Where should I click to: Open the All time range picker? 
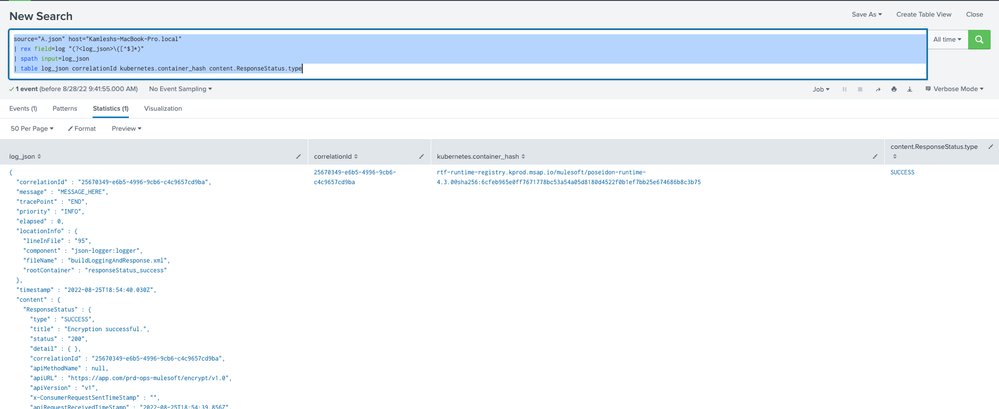click(946, 39)
